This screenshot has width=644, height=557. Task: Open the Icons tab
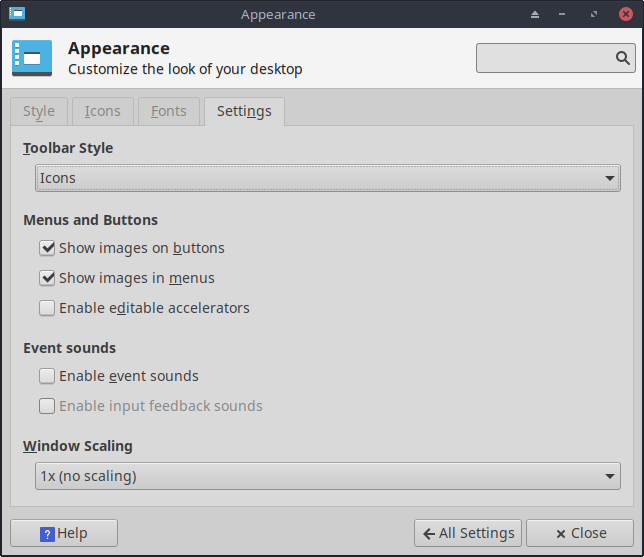pos(103,111)
